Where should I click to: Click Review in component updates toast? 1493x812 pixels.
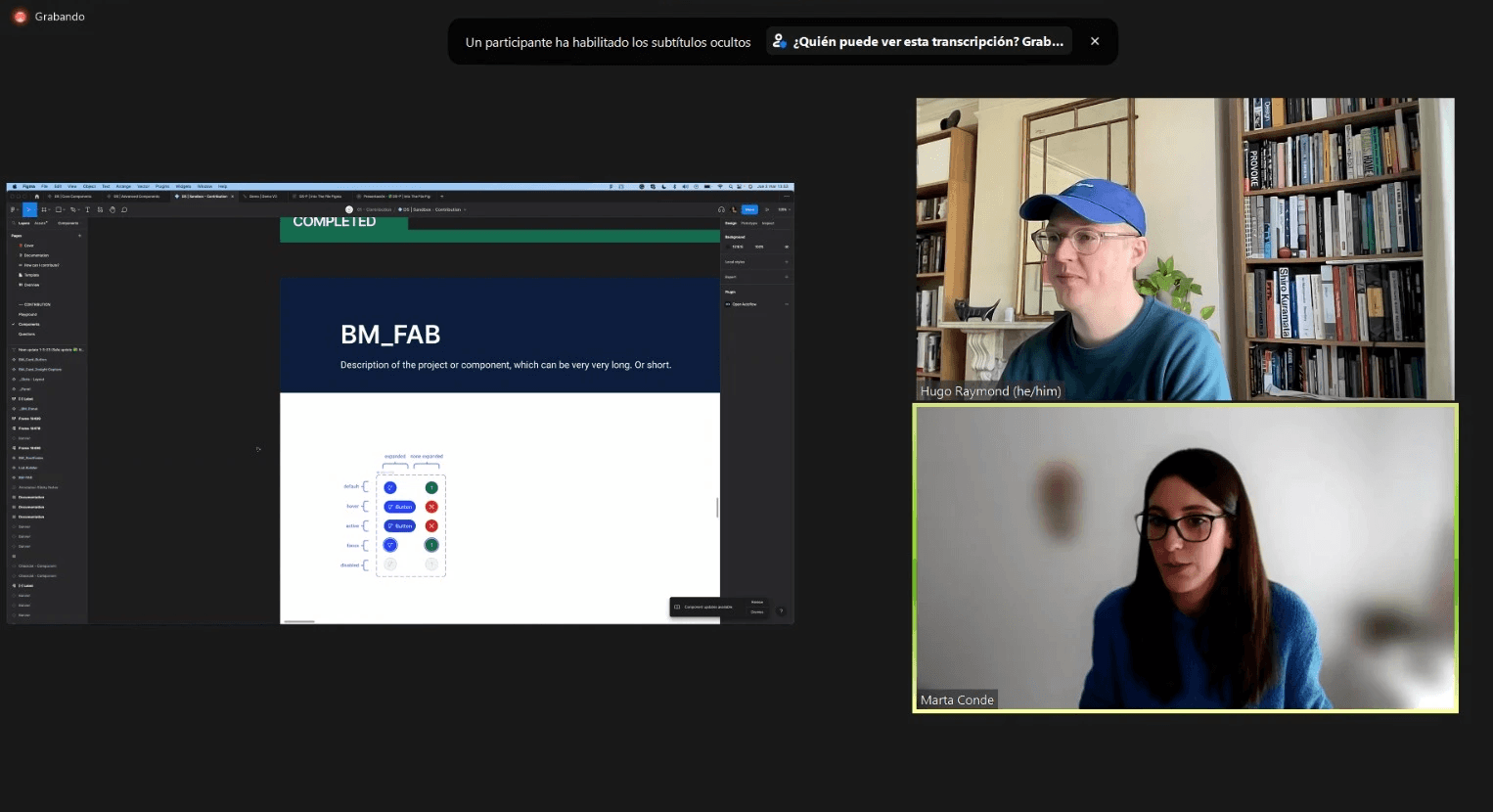coord(757,602)
